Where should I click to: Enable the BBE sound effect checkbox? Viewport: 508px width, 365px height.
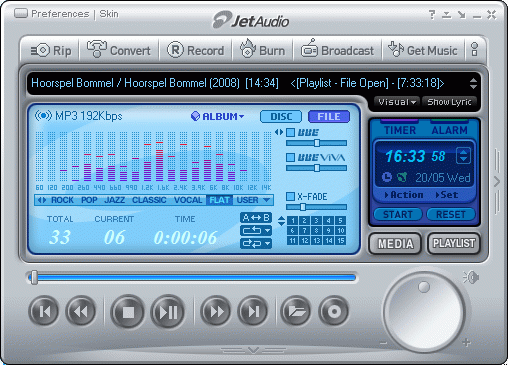pos(291,132)
